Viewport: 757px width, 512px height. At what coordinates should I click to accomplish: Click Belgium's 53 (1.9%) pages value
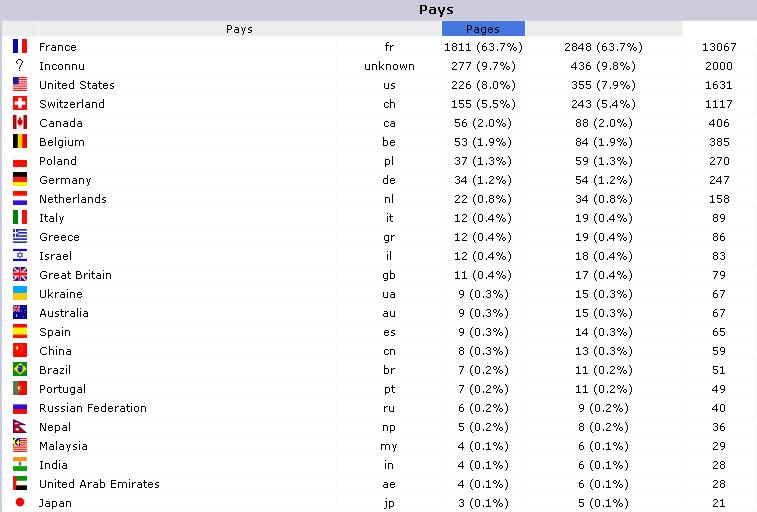pos(483,142)
